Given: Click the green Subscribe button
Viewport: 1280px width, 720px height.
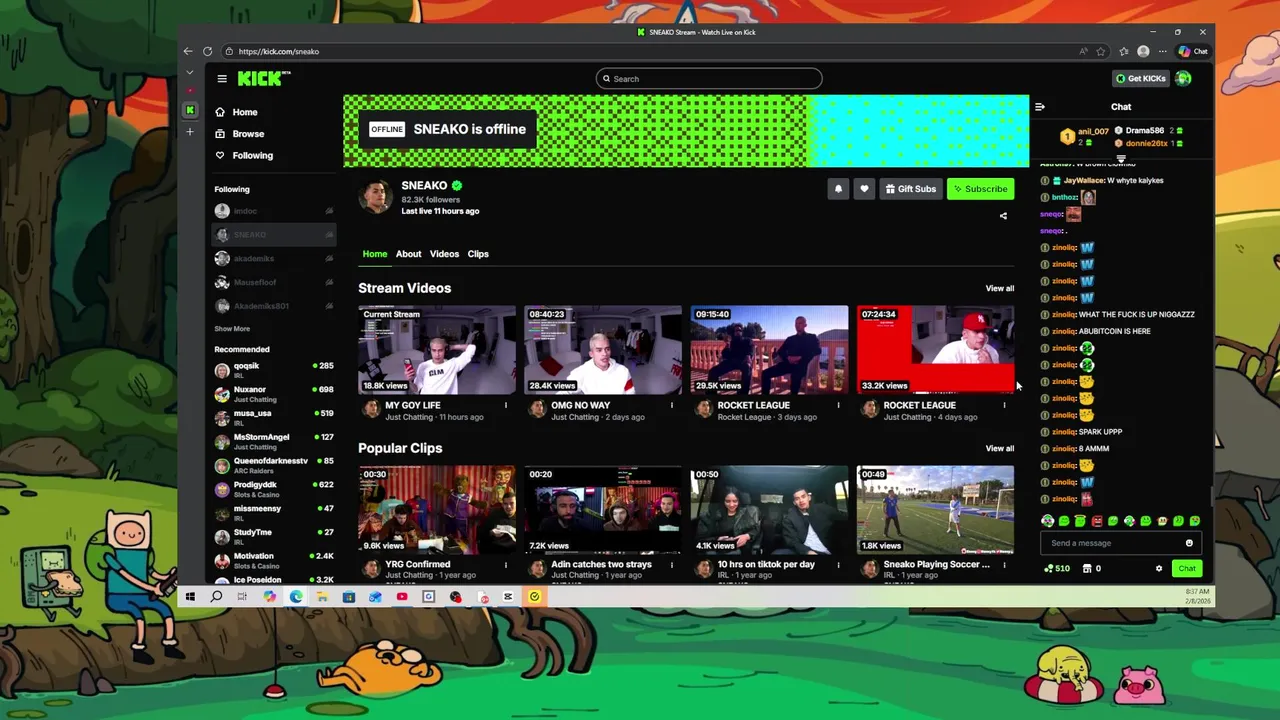Looking at the screenshot, I should tap(980, 189).
